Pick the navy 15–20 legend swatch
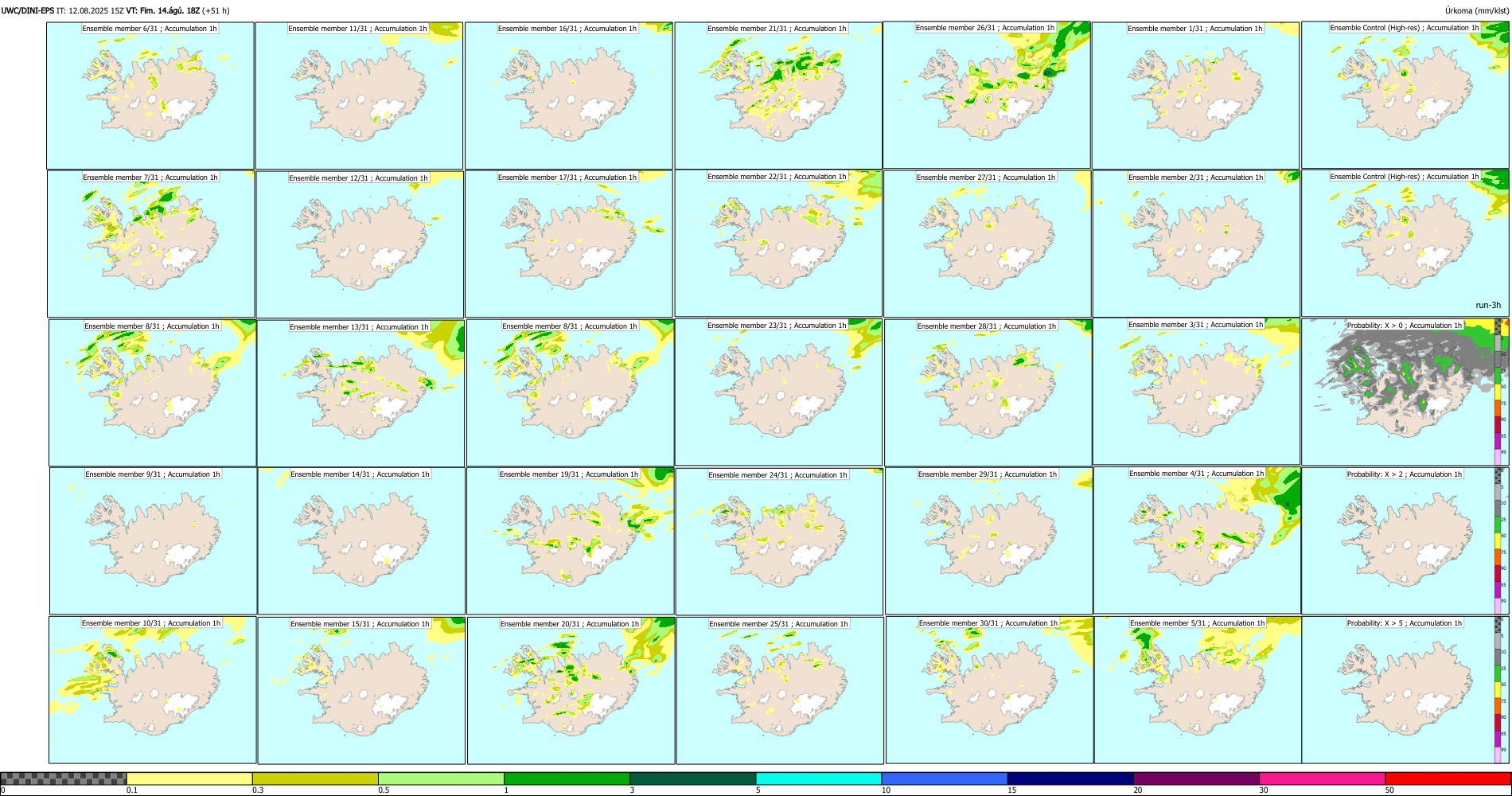The image size is (1512, 796). 1070,778
